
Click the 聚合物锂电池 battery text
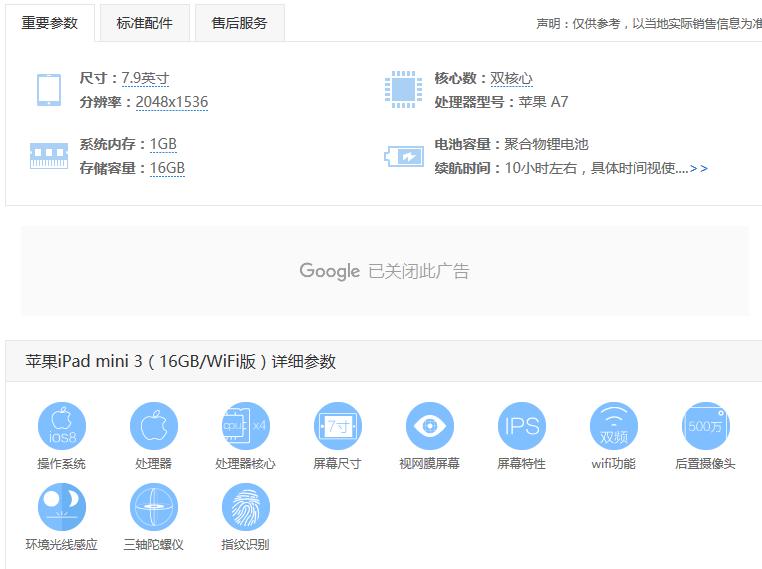coord(546,144)
